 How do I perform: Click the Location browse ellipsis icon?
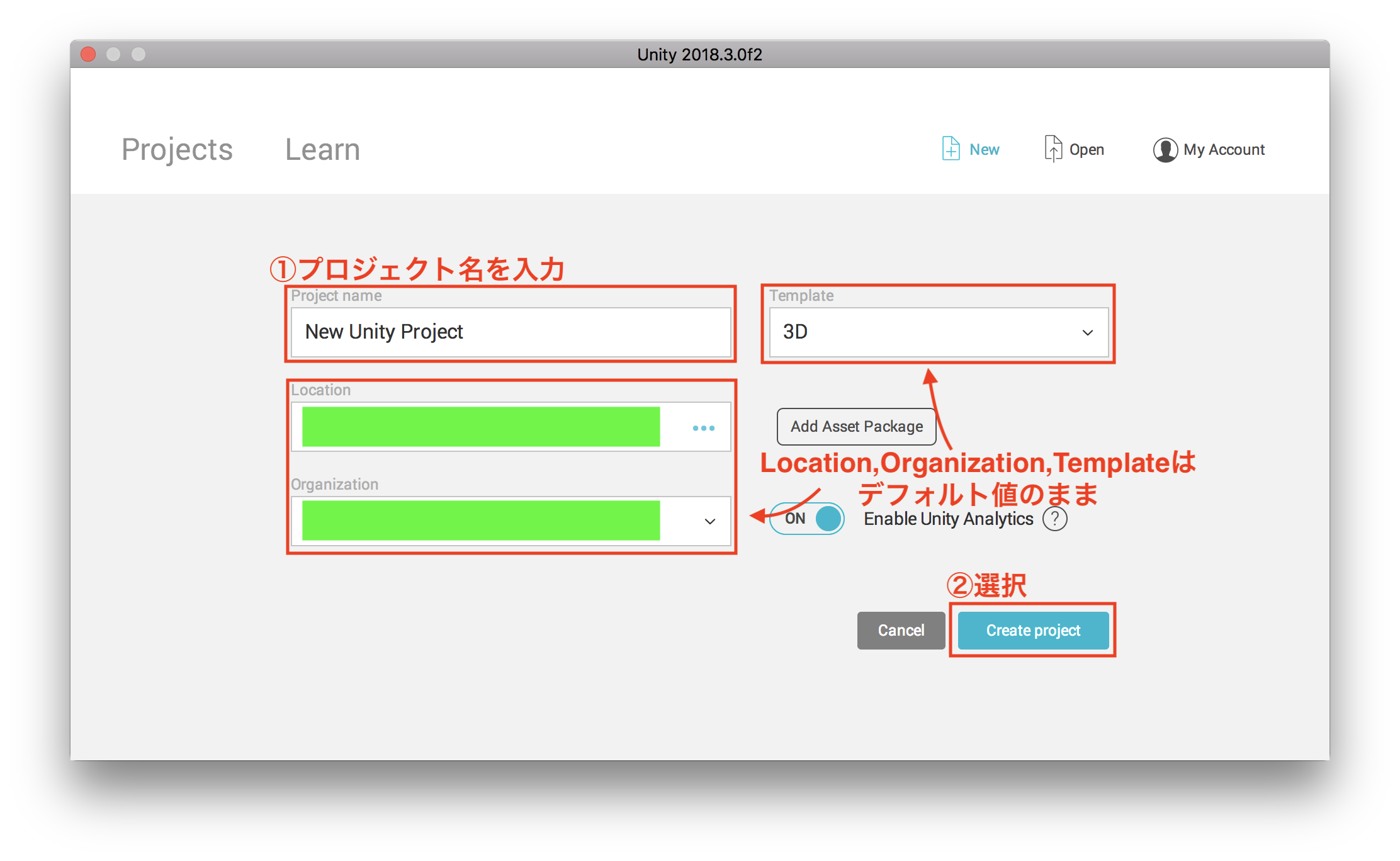[x=703, y=428]
